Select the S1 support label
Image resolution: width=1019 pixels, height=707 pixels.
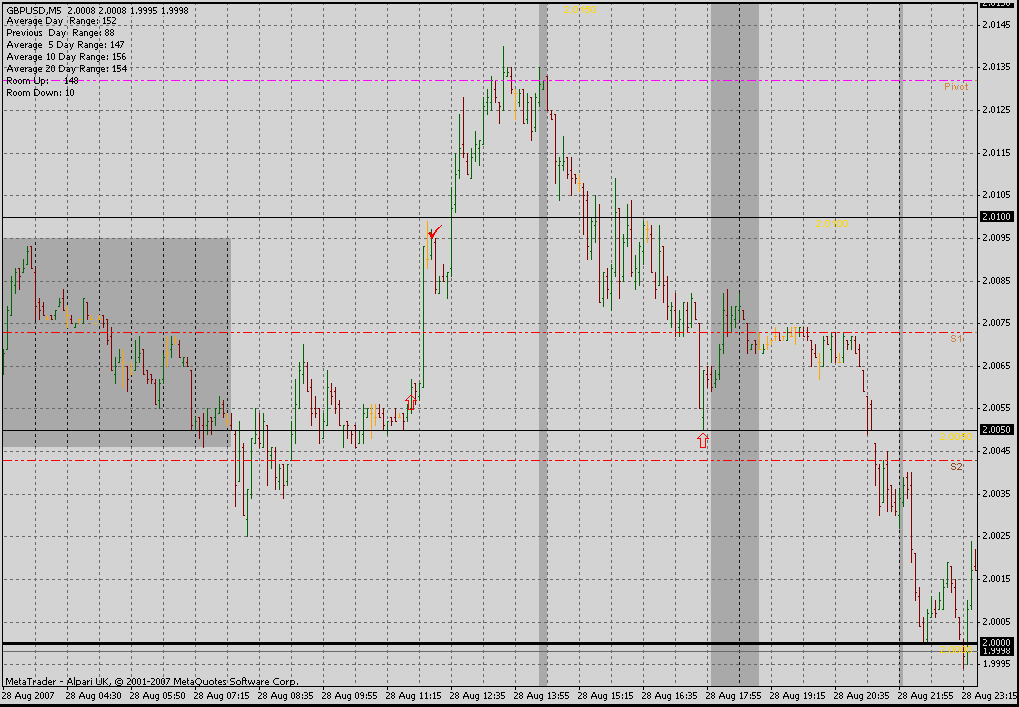(x=956, y=339)
